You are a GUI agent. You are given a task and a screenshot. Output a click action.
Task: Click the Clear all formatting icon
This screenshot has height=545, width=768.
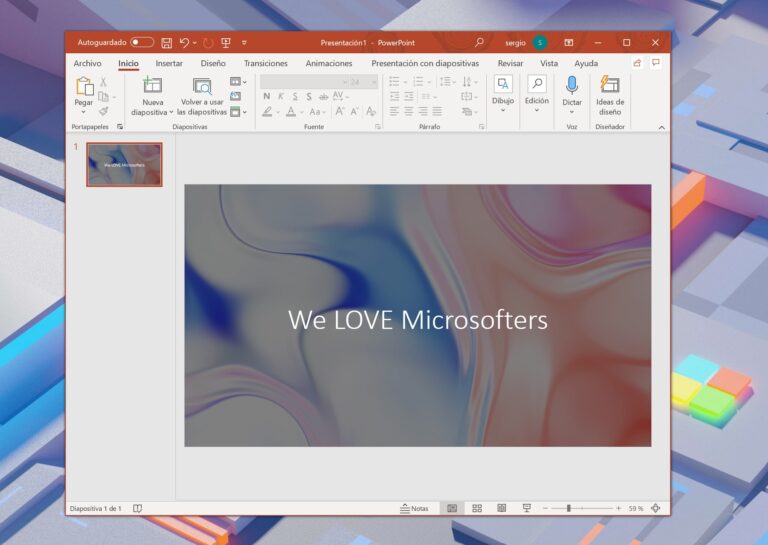pos(371,112)
